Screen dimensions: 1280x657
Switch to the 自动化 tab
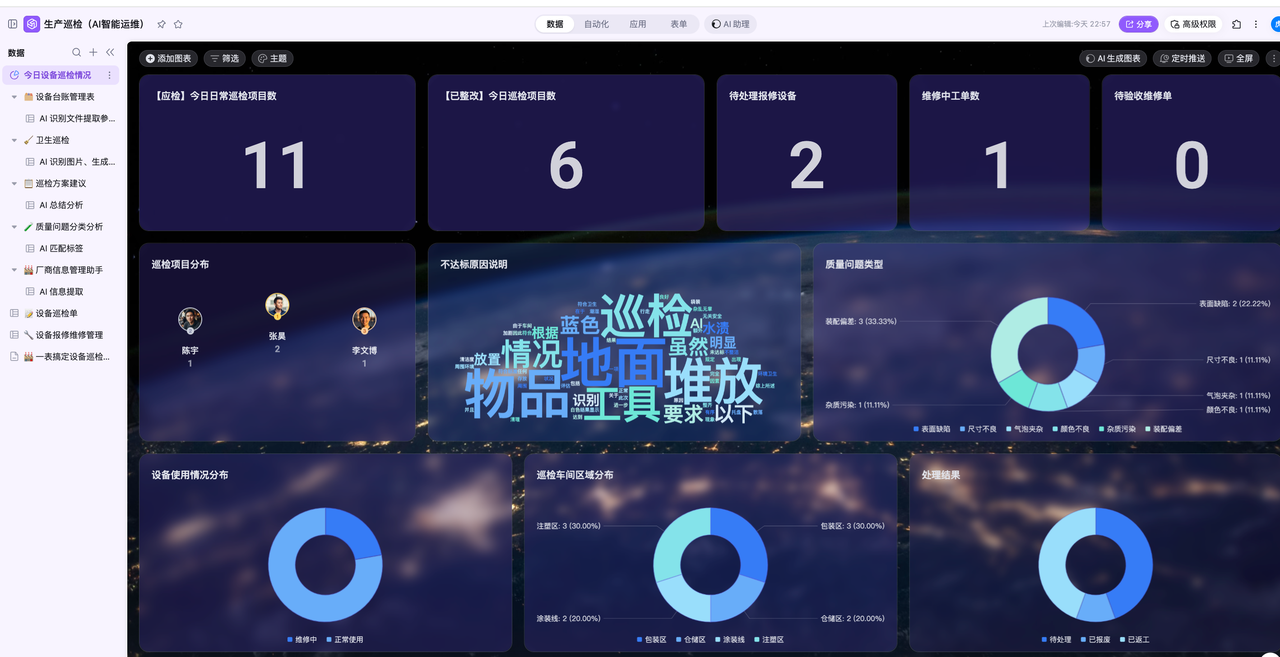point(597,24)
